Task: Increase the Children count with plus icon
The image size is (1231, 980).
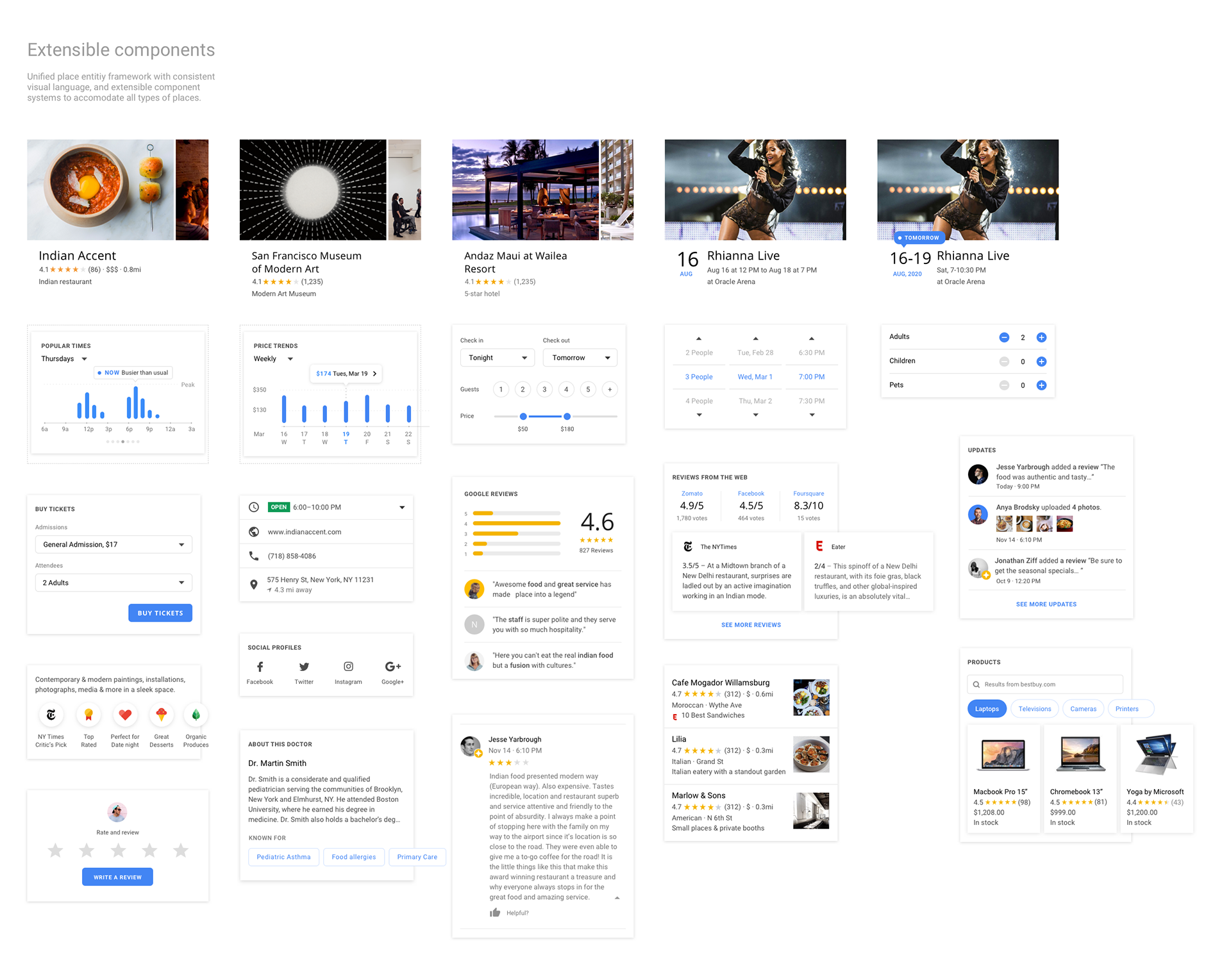Action: click(x=1041, y=361)
